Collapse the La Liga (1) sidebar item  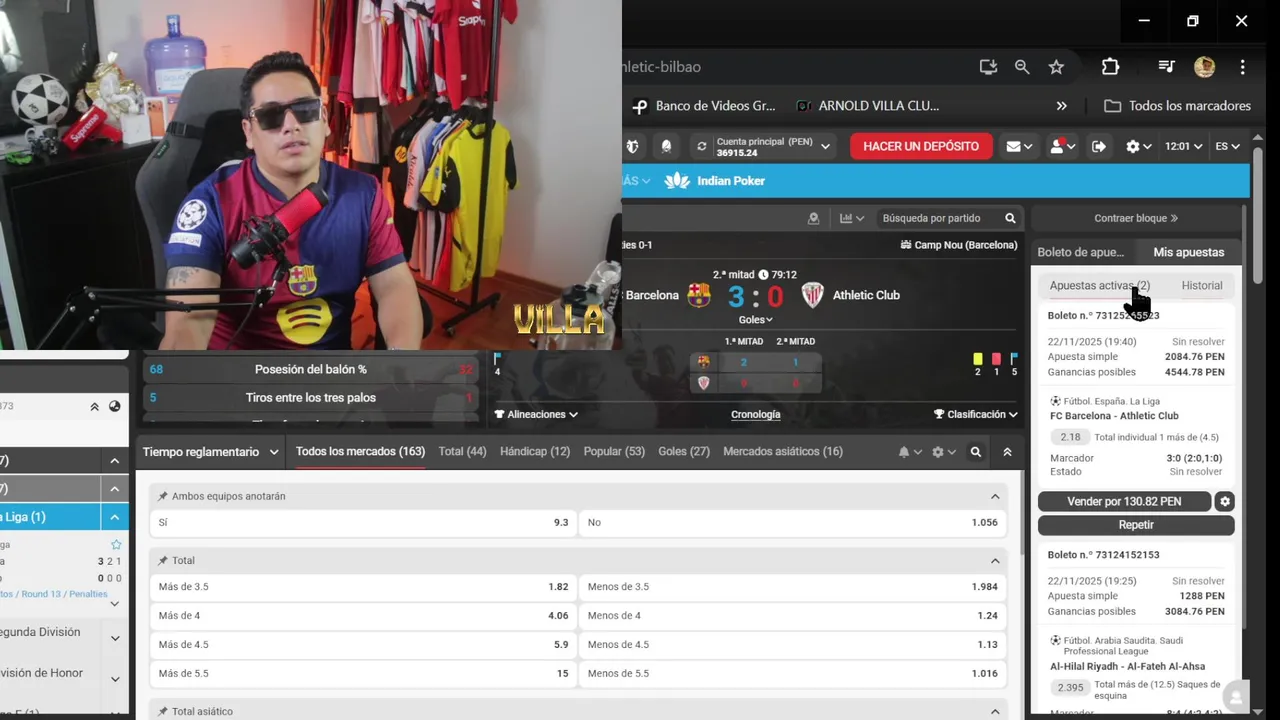pos(114,517)
